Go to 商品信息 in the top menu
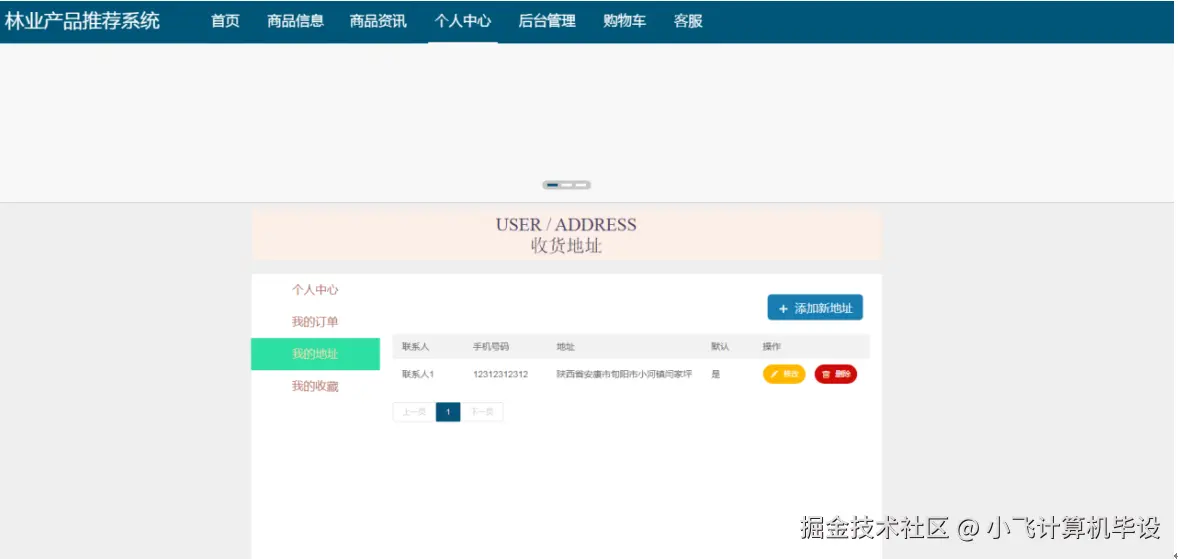This screenshot has height=559, width=1178. pos(295,21)
